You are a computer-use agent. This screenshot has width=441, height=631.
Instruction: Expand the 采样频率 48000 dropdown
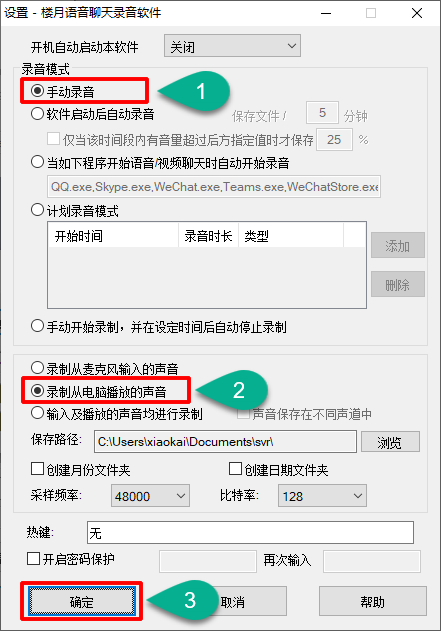pos(150,496)
